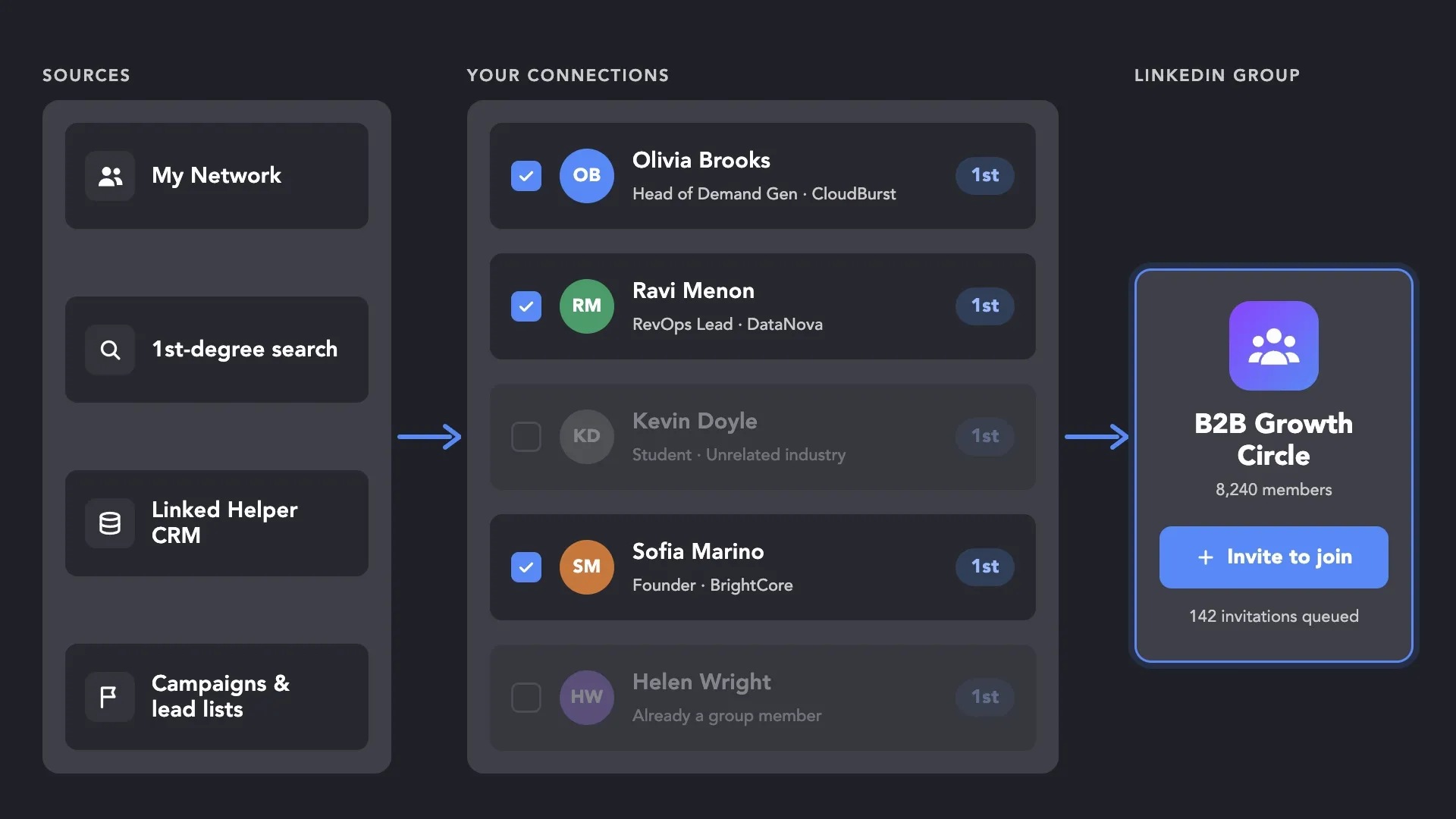Click 'Head of Demand Gen · CloudBurst'
This screenshot has height=819, width=1456.
pyautogui.click(x=764, y=194)
